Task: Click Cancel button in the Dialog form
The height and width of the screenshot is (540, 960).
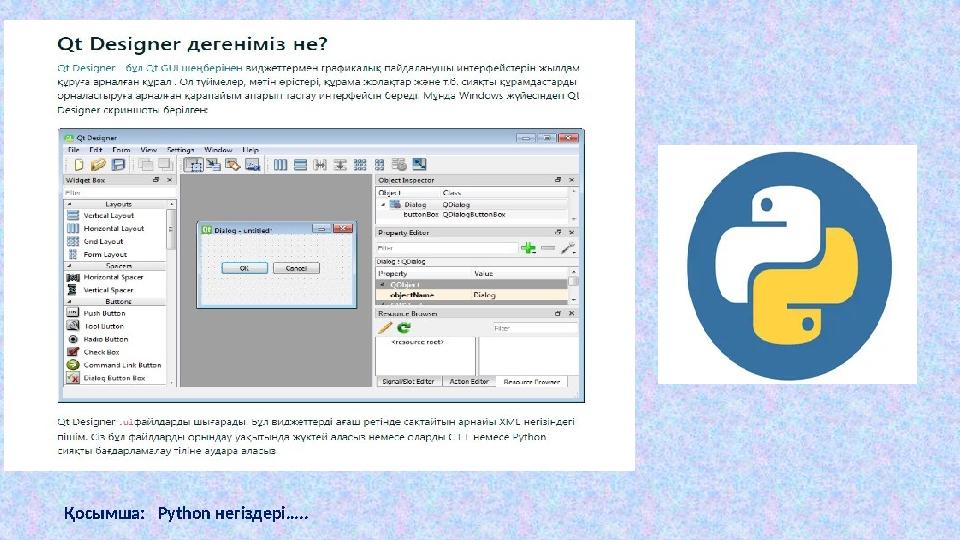Action: (296, 268)
